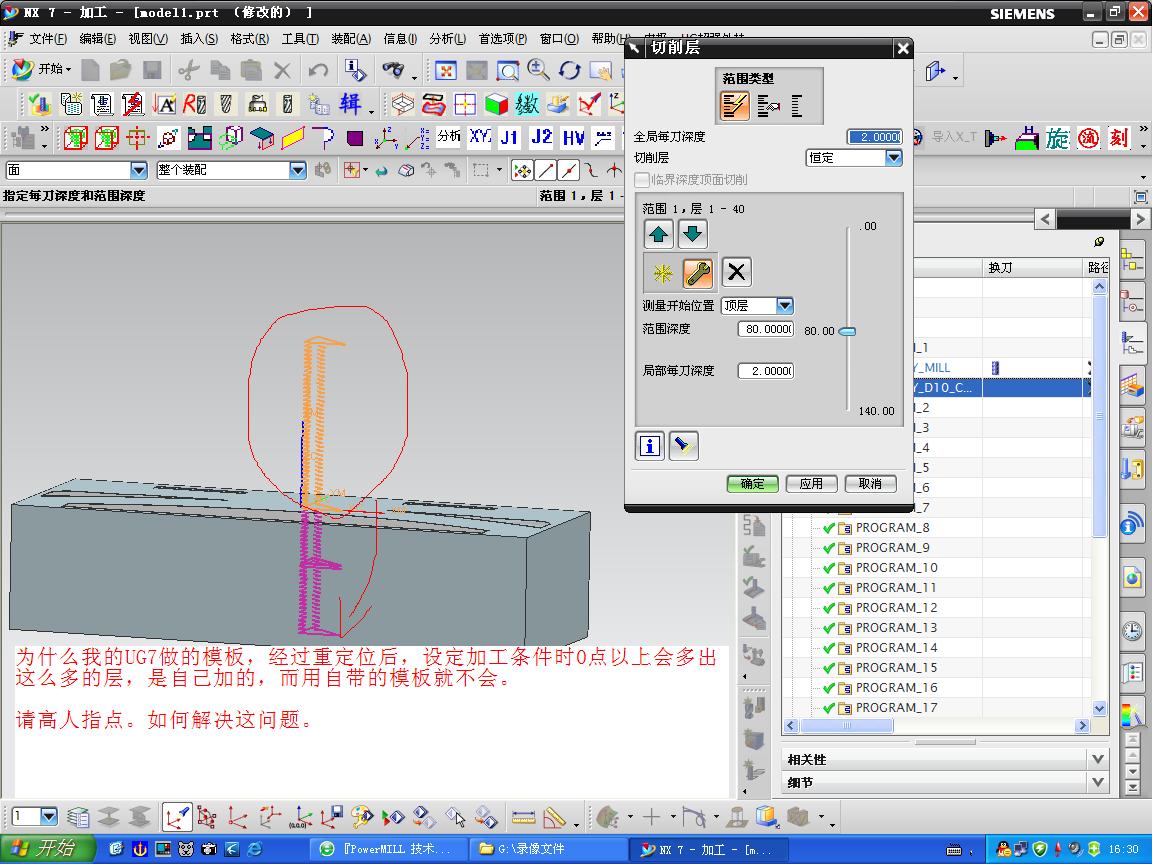Screen dimensions: 1152x864
Task: Click the J1 toolbar icon
Action: 509,138
